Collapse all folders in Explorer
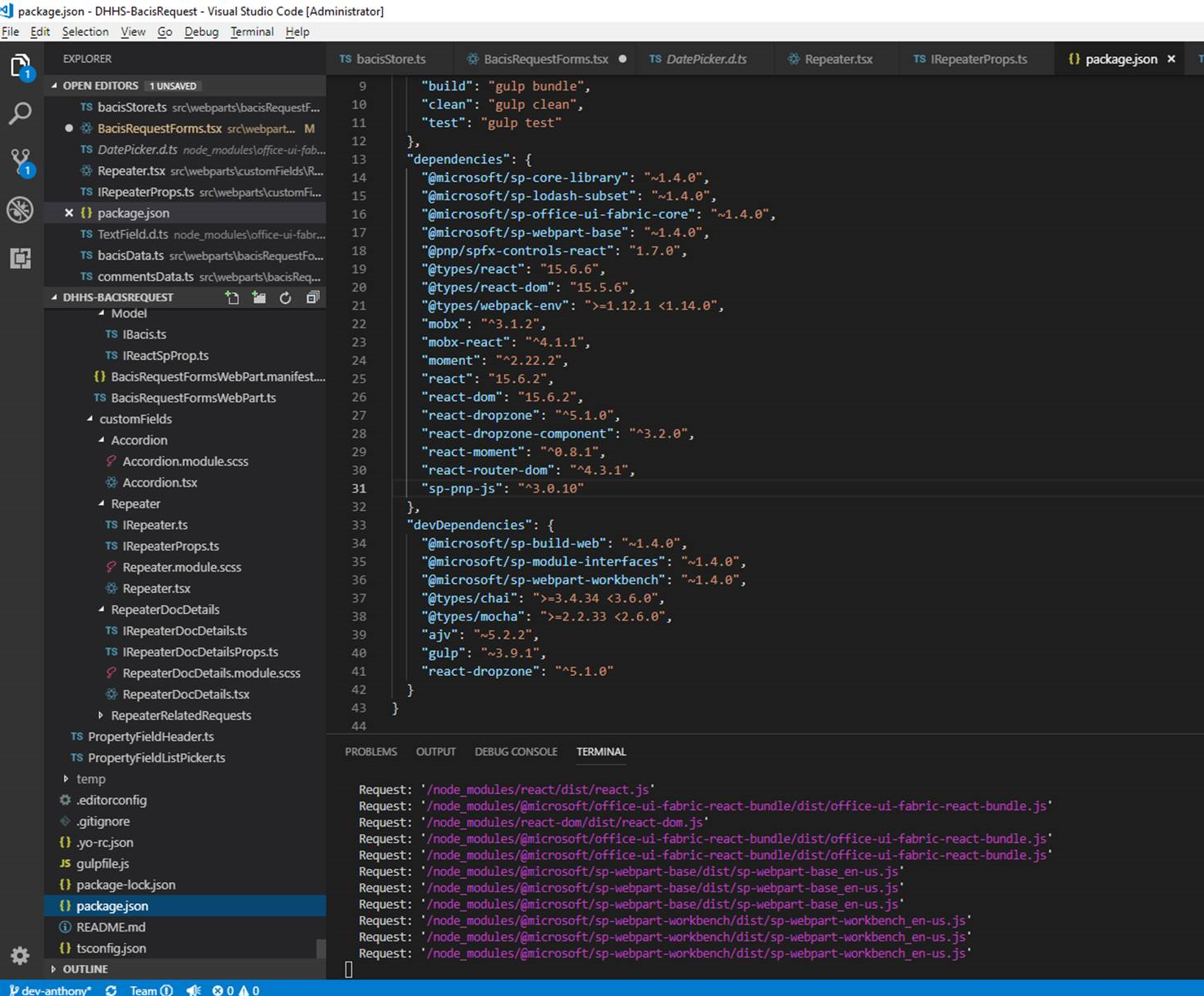The width and height of the screenshot is (1204, 996). 313,297
